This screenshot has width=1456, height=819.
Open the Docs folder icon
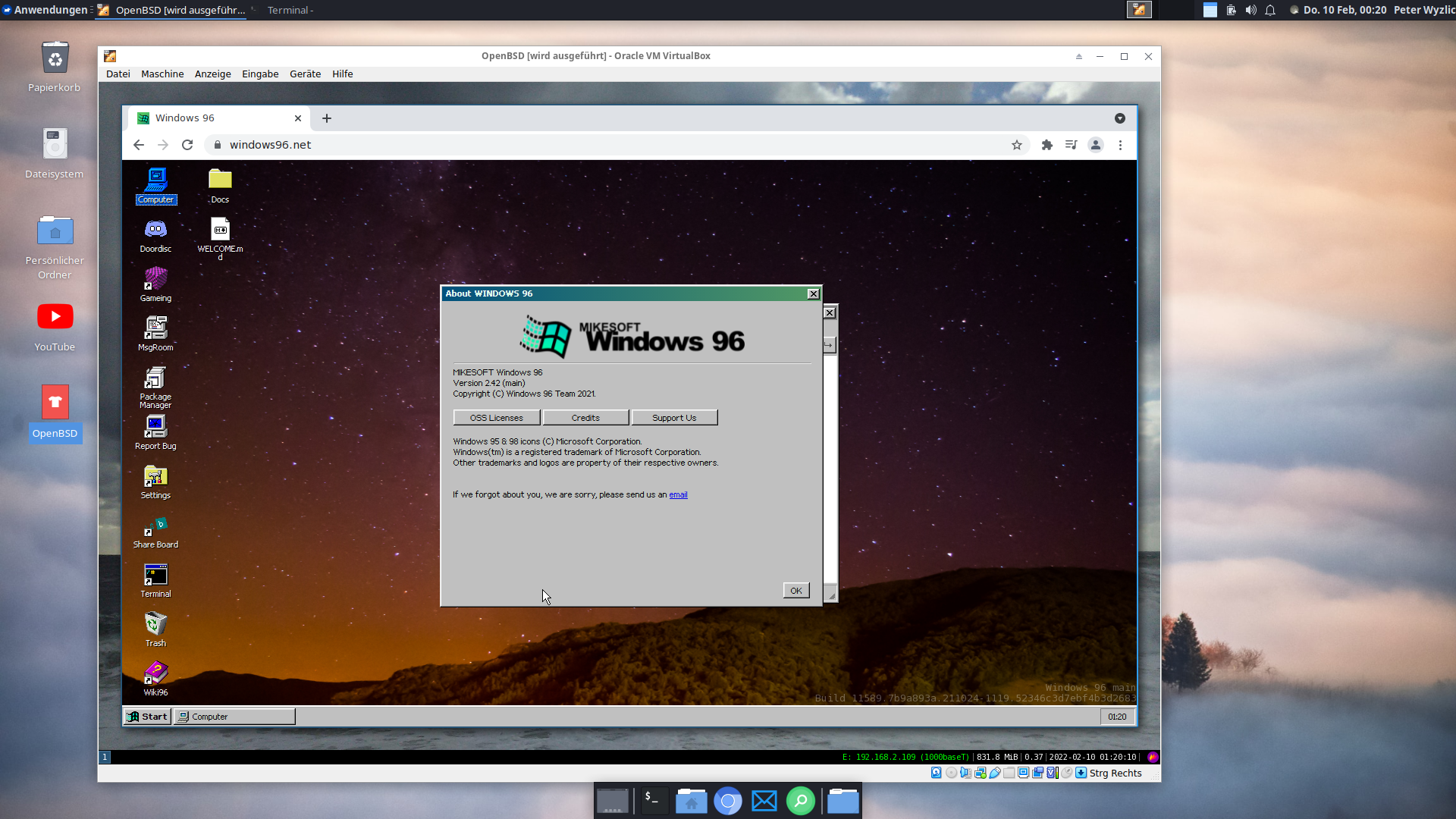pos(220,186)
